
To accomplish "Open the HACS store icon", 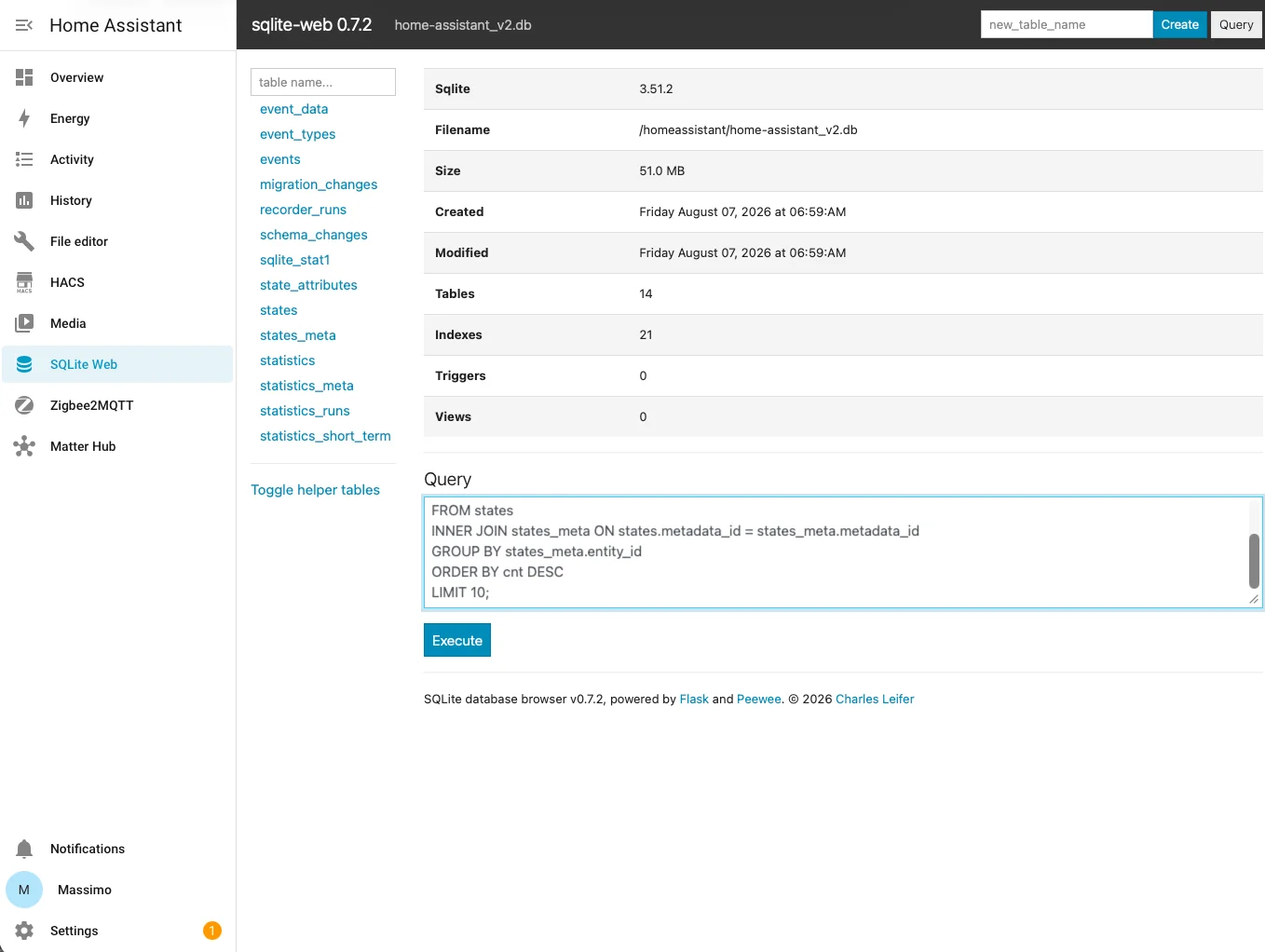I will 24,282.
